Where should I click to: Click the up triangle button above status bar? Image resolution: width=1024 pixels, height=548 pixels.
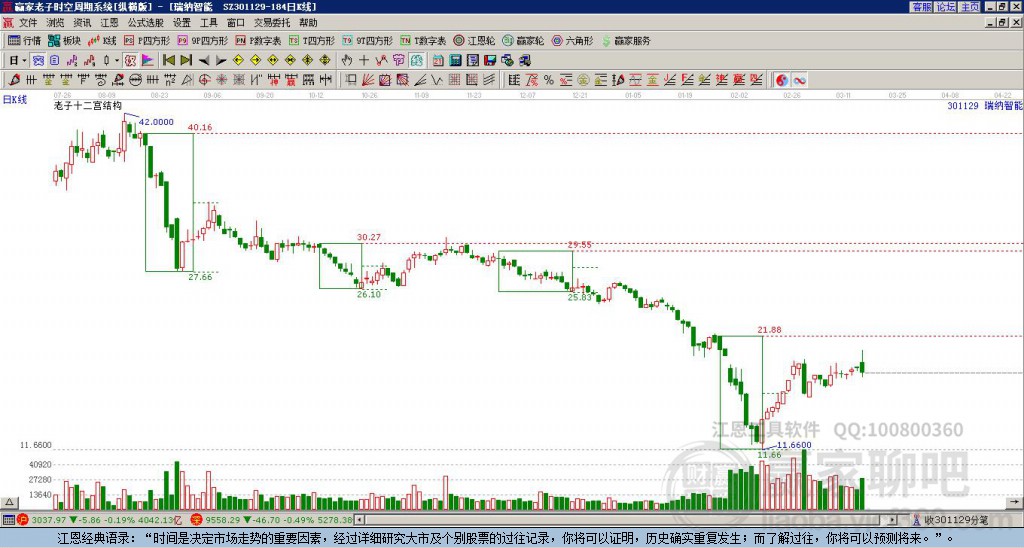tap(9, 502)
